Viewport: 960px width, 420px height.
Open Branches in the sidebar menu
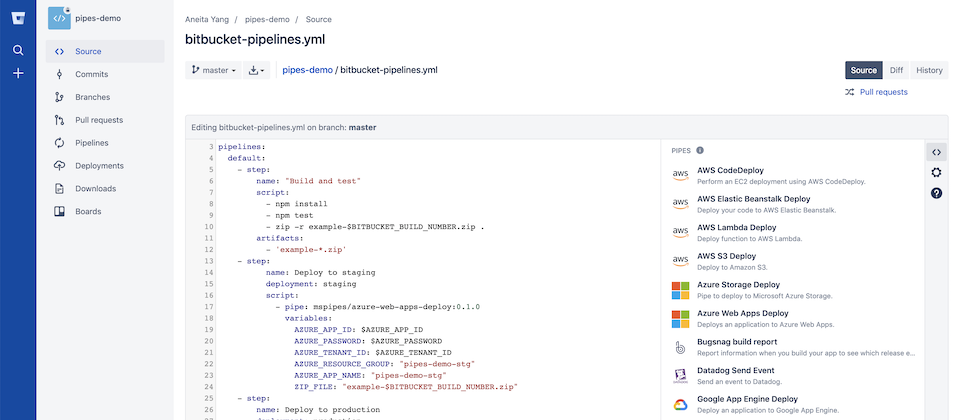105,97
